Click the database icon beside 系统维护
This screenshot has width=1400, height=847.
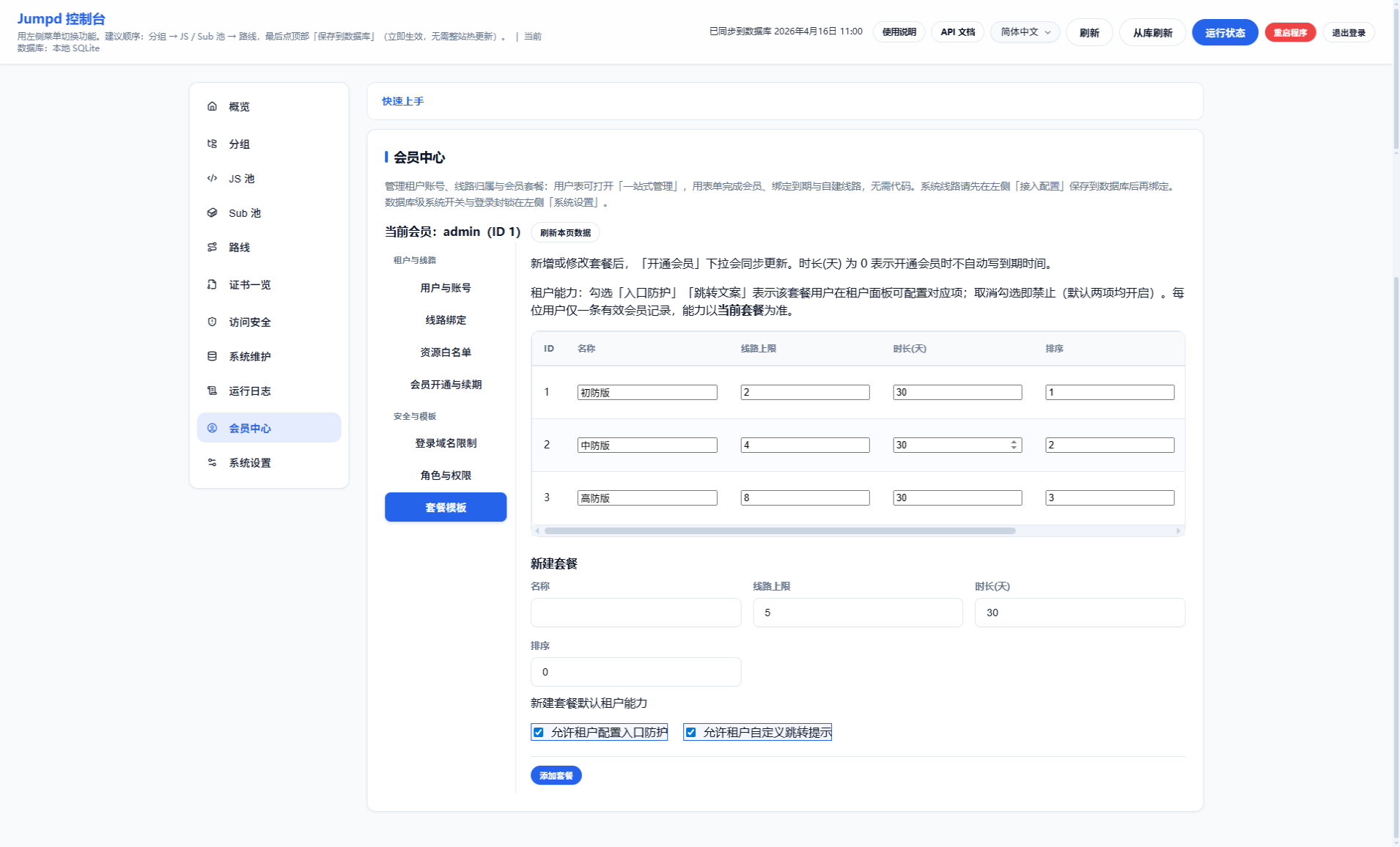pyautogui.click(x=212, y=356)
